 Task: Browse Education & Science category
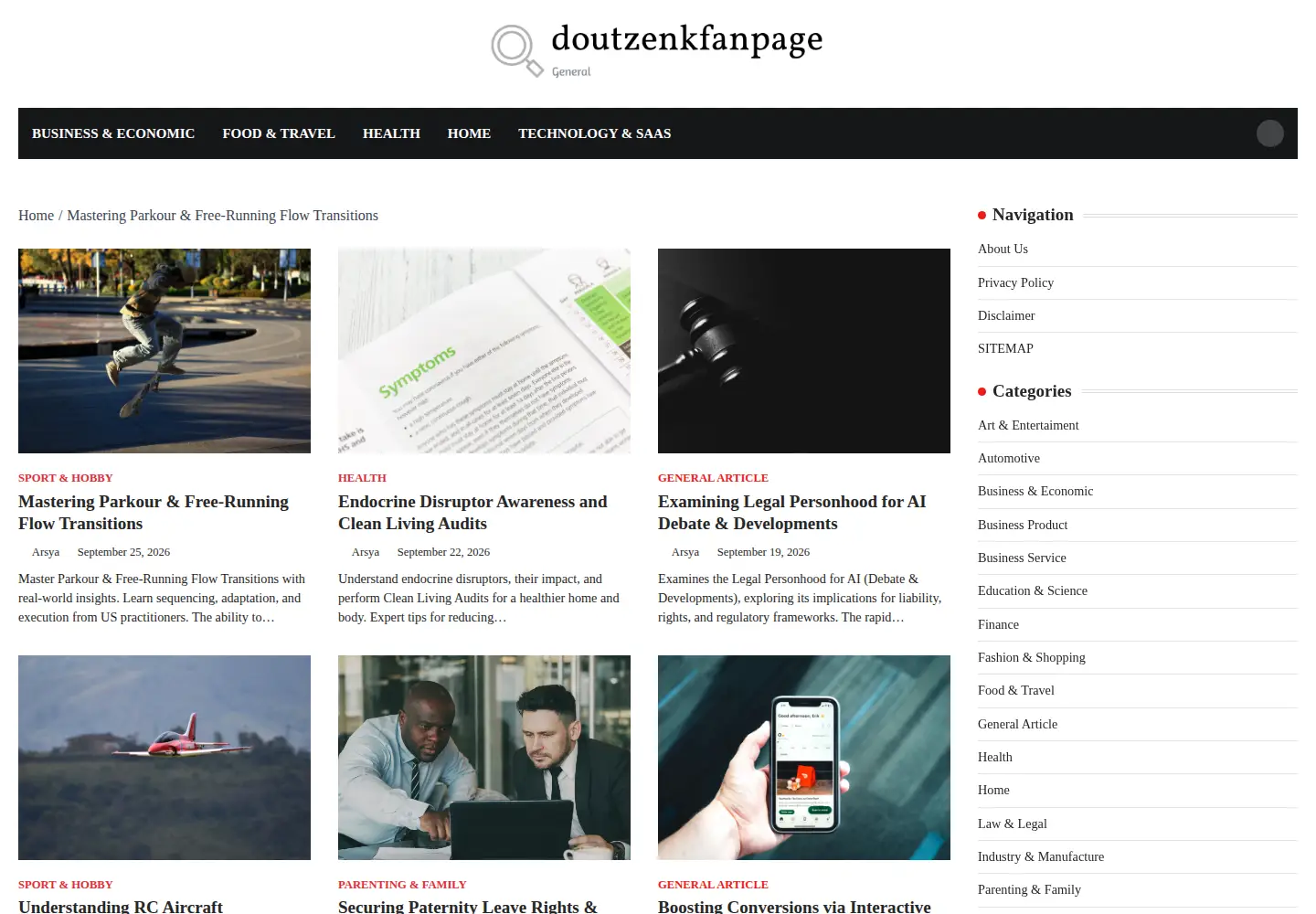click(1033, 590)
